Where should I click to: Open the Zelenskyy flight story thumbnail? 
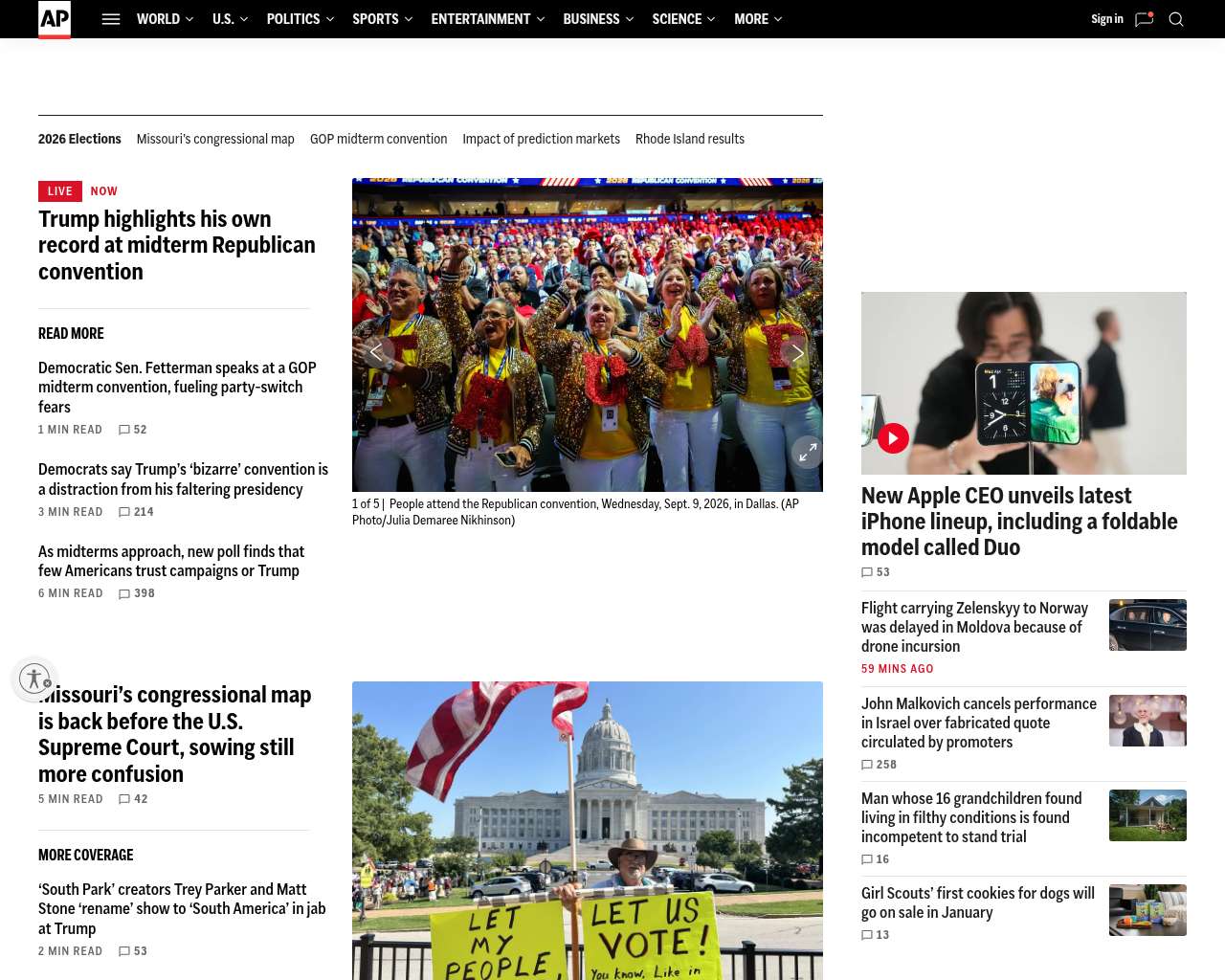click(1147, 625)
